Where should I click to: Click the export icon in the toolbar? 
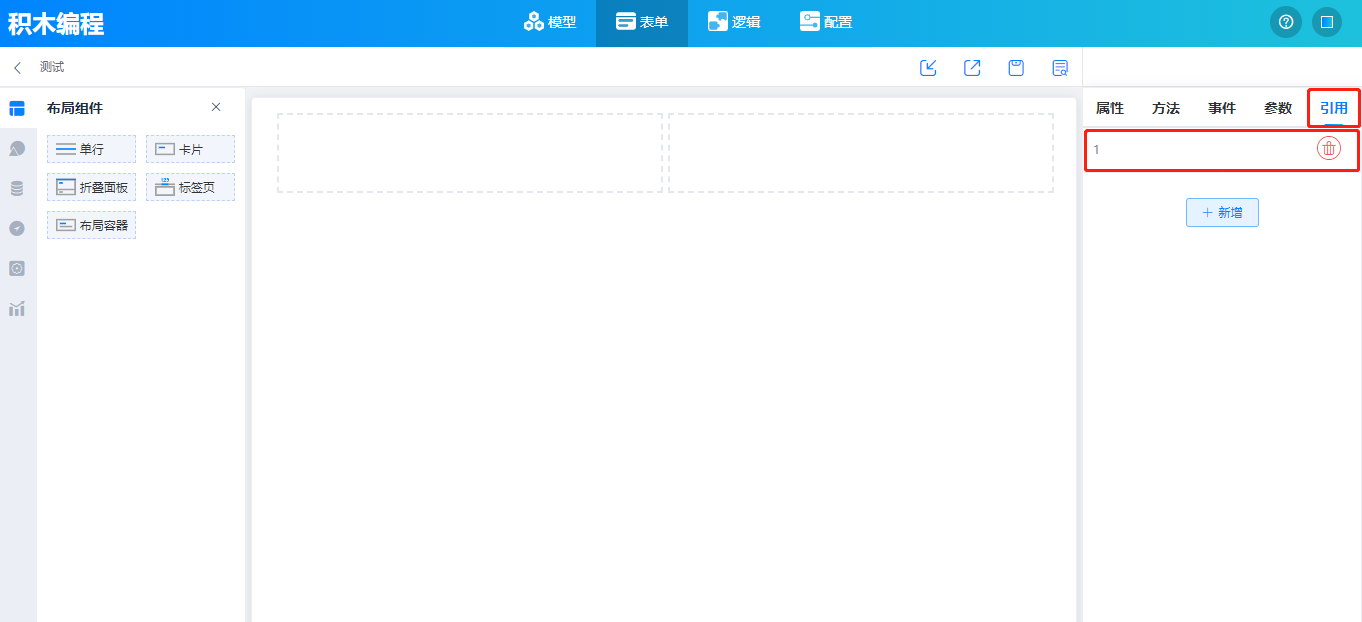pyautogui.click(x=972, y=68)
